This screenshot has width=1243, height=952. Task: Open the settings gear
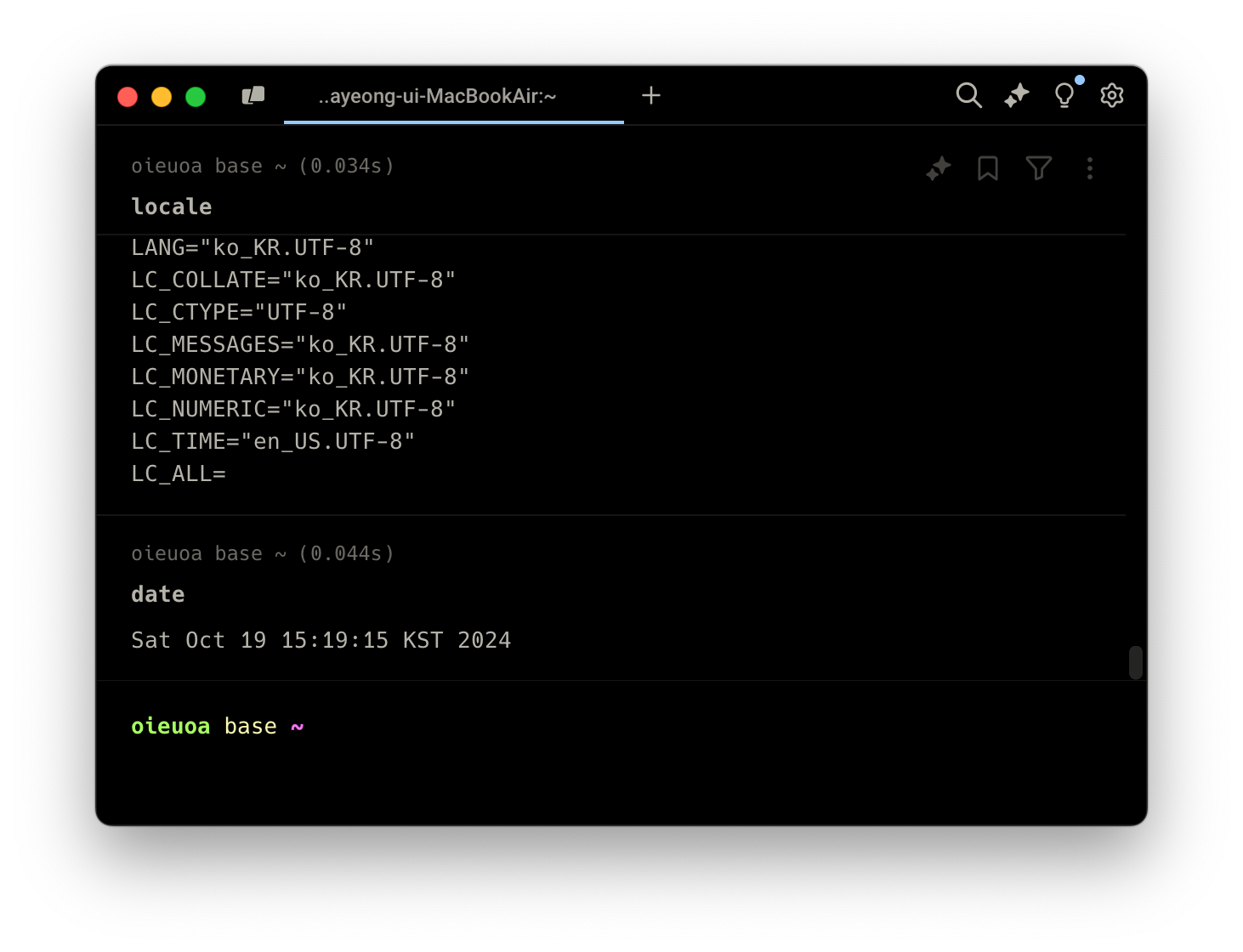[x=1111, y=95]
